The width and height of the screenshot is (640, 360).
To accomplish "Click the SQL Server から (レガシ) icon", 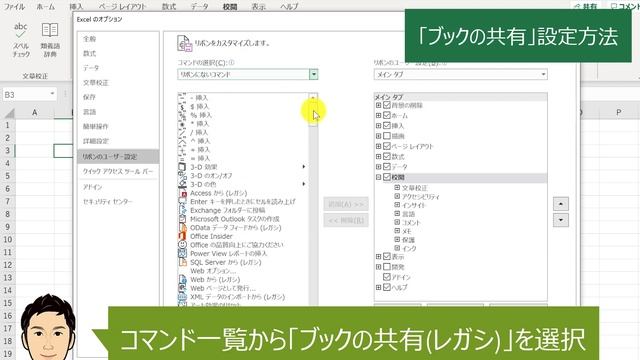I will click(182, 262).
